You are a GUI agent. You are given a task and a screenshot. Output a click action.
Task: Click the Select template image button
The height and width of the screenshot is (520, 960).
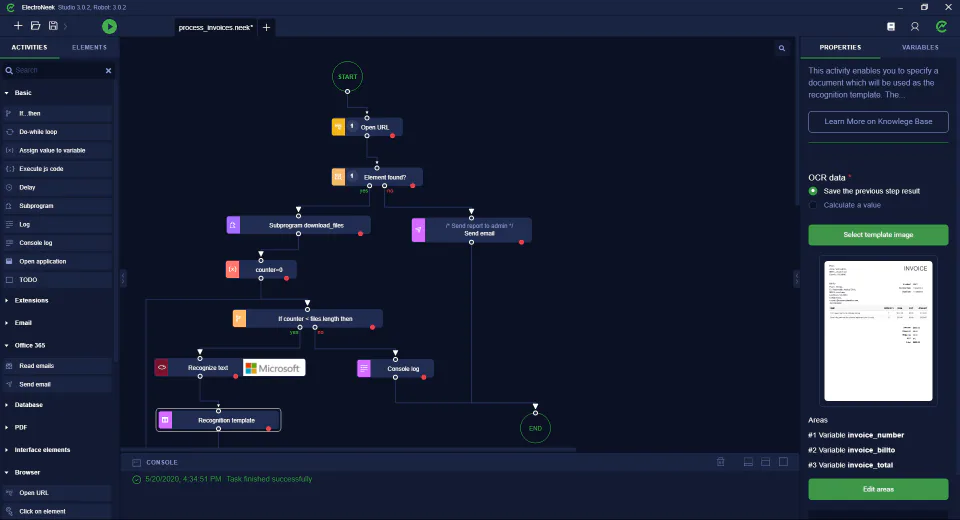[878, 235]
